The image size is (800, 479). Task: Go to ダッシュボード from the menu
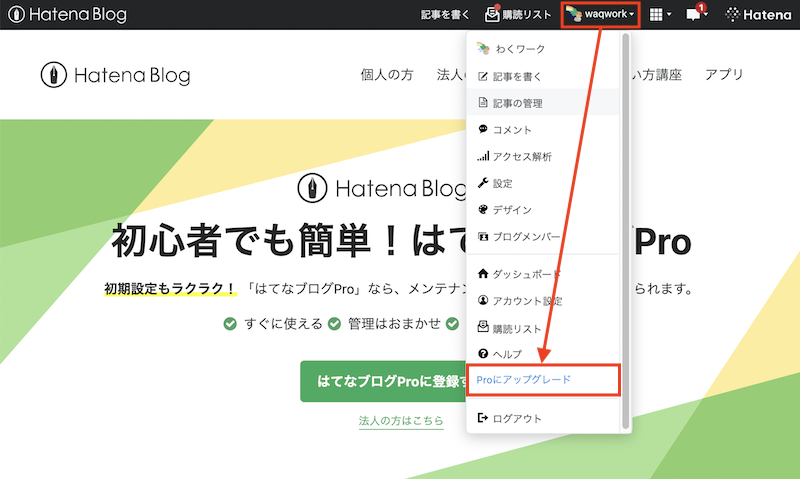(x=542, y=274)
